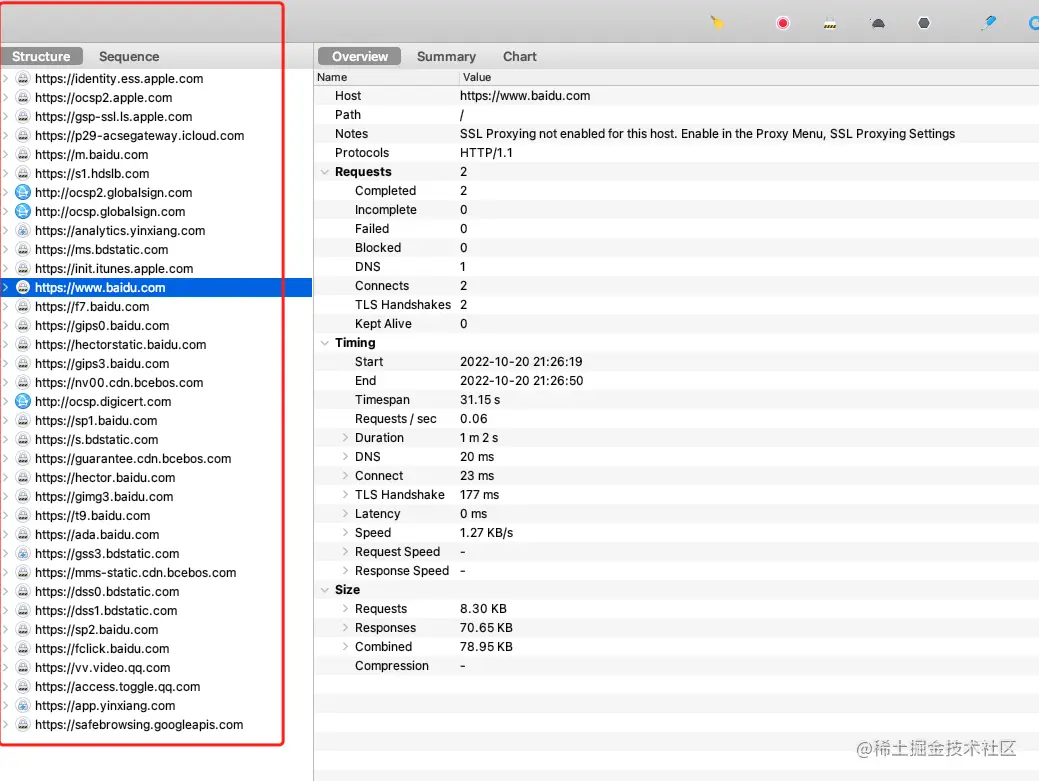The image size is (1039, 781).
Task: Expand the Combined size row chevron
Action: click(345, 647)
